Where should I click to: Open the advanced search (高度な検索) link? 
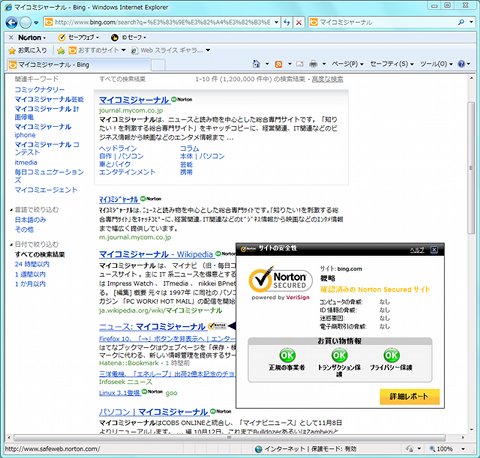pyautogui.click(x=327, y=79)
